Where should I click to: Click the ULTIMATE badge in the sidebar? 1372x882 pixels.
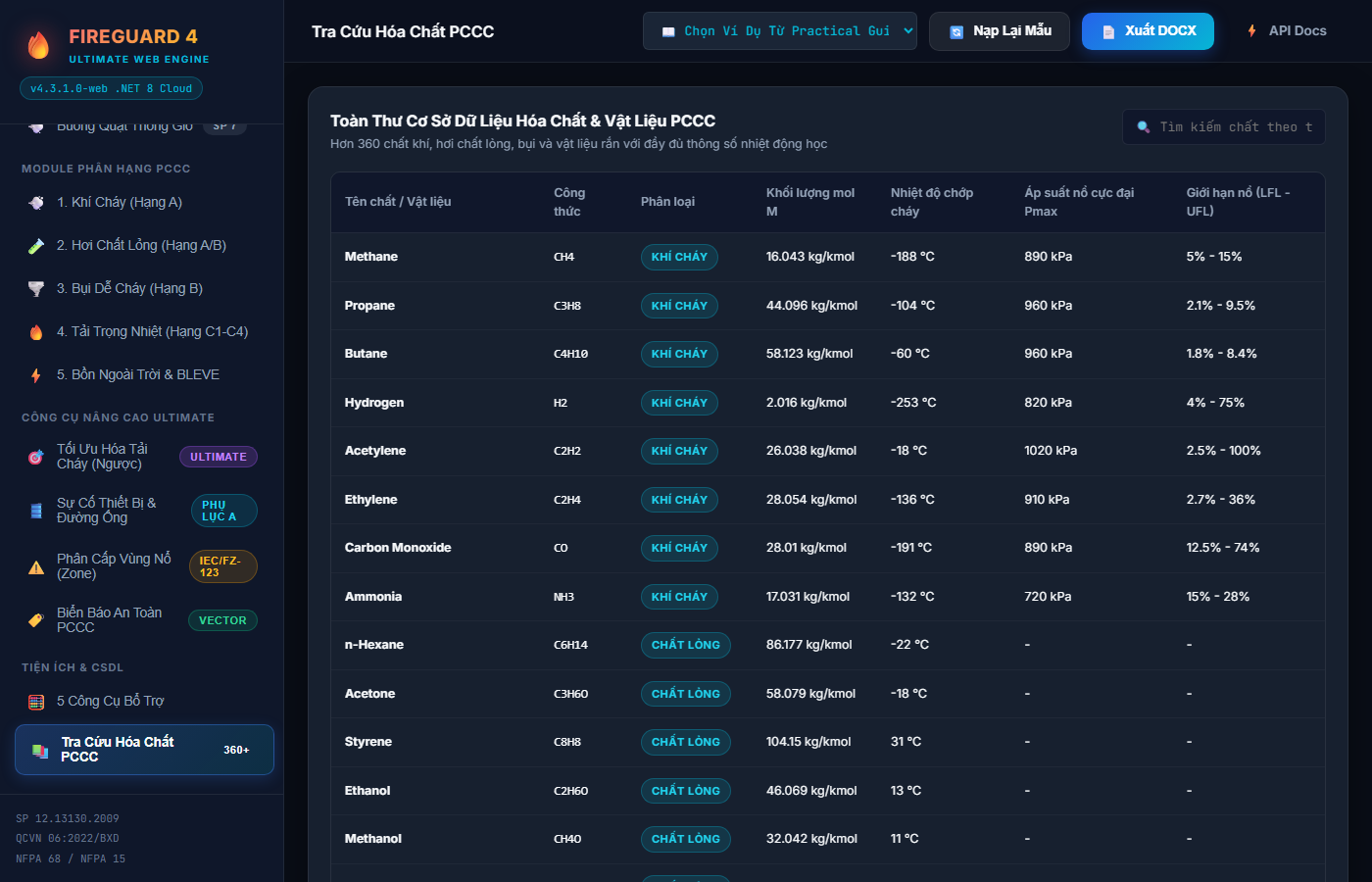[x=219, y=457]
